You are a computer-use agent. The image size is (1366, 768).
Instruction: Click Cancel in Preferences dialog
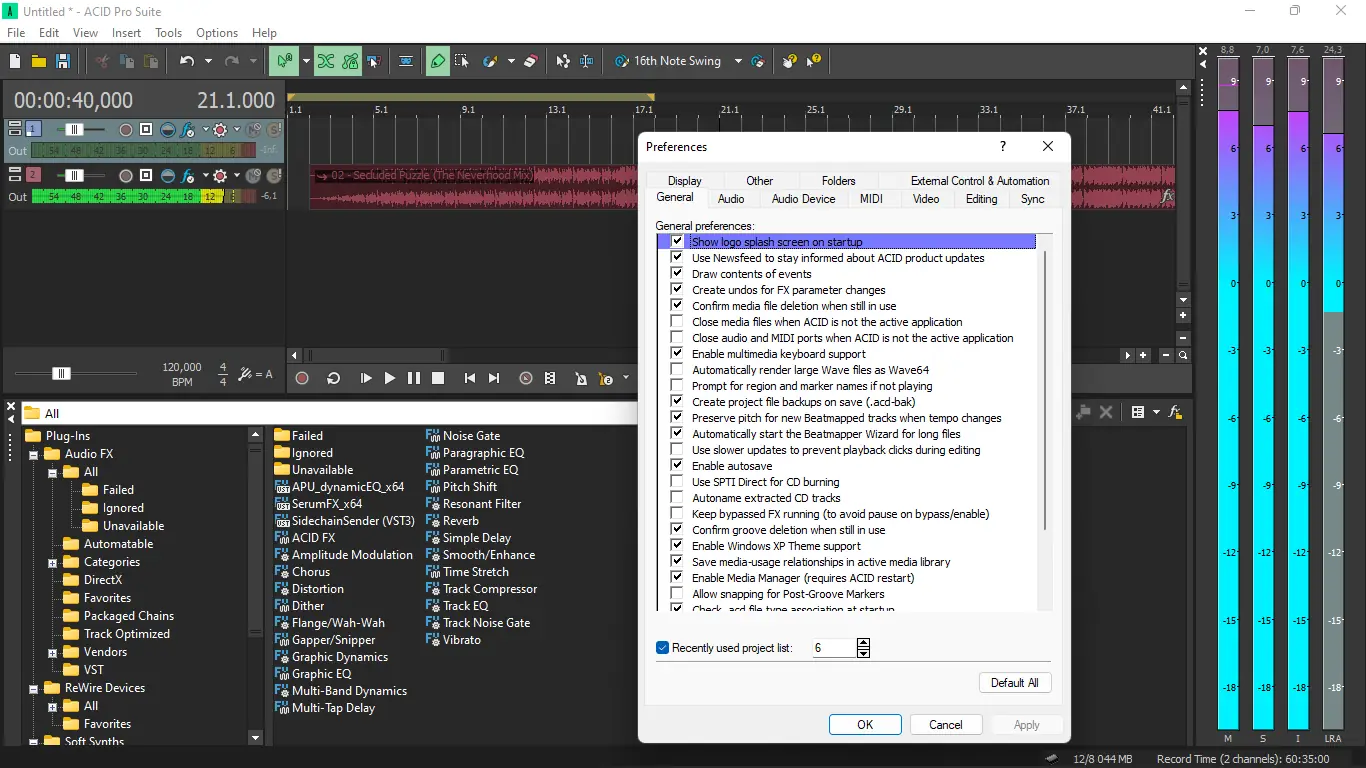[x=945, y=725]
